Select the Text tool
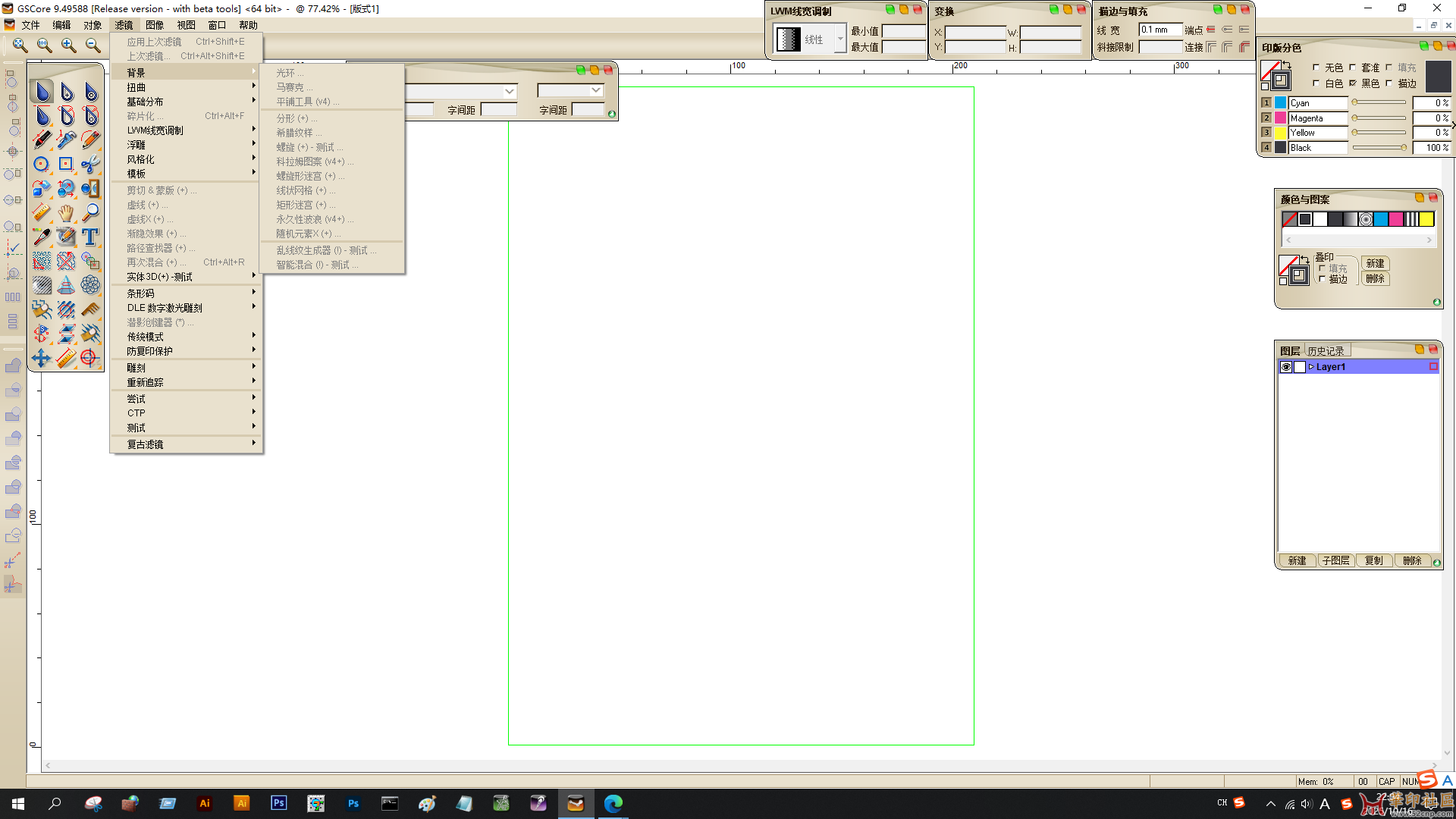The image size is (1456, 819). [90, 237]
